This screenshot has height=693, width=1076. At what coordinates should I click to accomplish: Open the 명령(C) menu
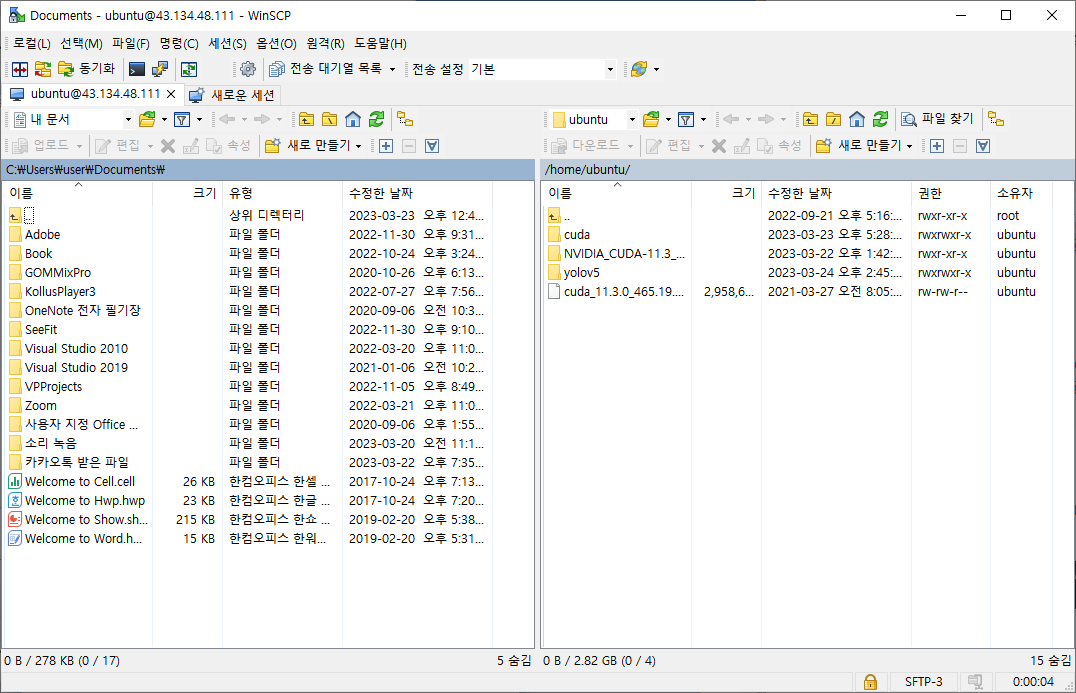(x=178, y=43)
